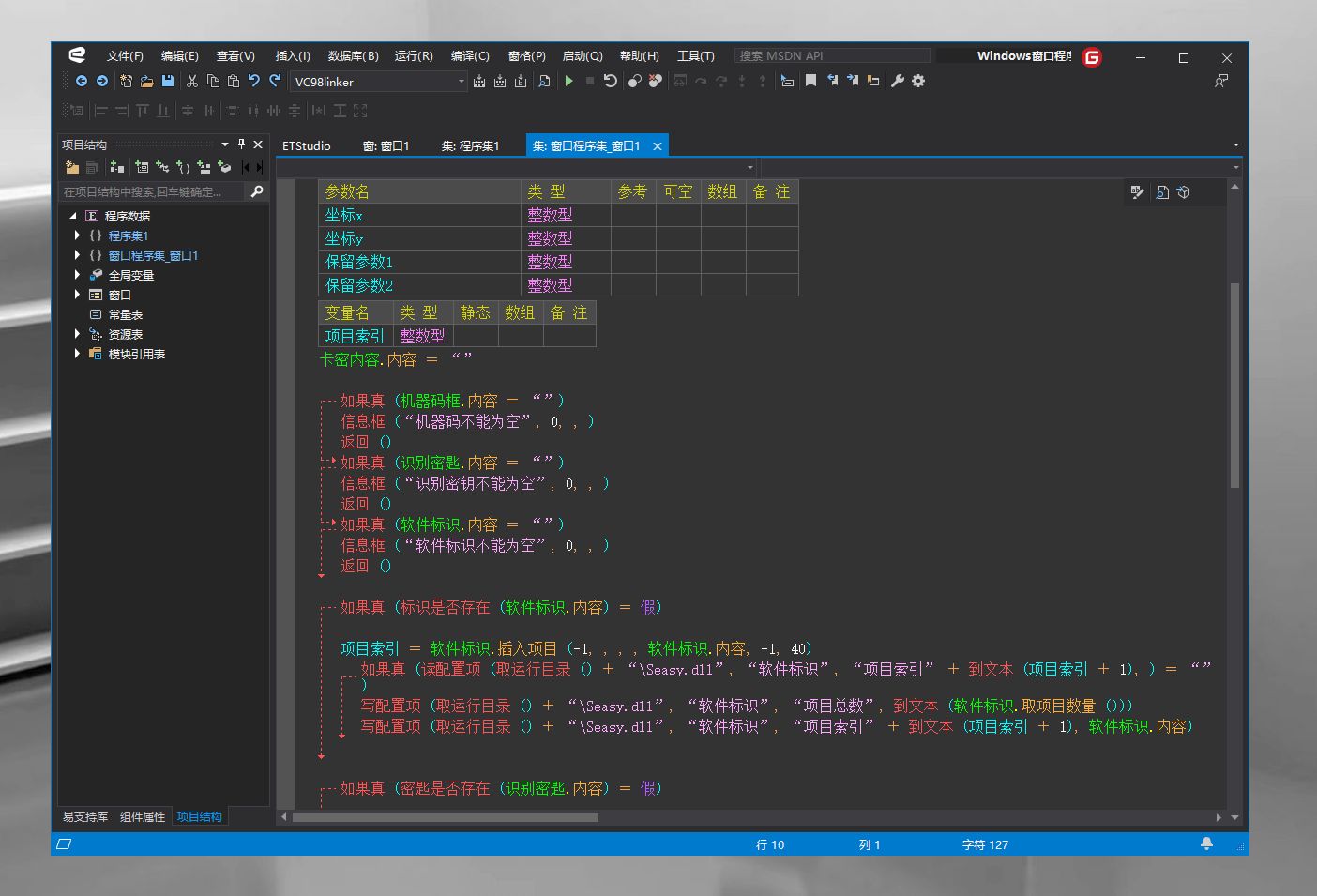
Task: Click the project structure search input
Action: (152, 191)
